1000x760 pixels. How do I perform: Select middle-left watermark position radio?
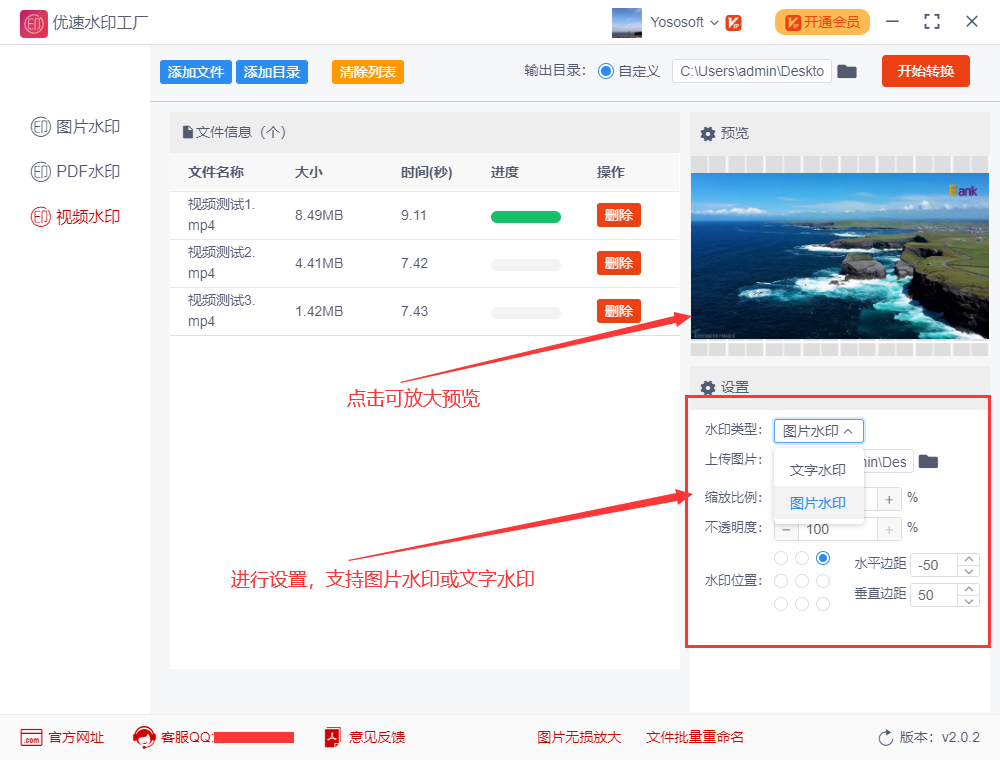[x=781, y=581]
